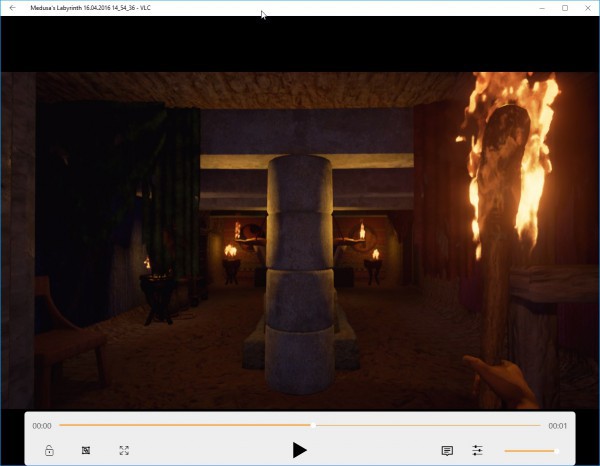This screenshot has height=466, width=600.
Task: Lock the player controls with padlock icon
Action: coord(49,450)
